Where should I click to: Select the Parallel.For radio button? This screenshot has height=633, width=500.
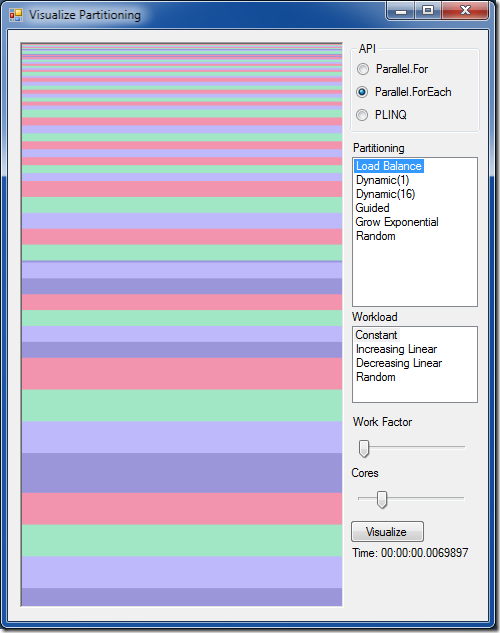(363, 69)
